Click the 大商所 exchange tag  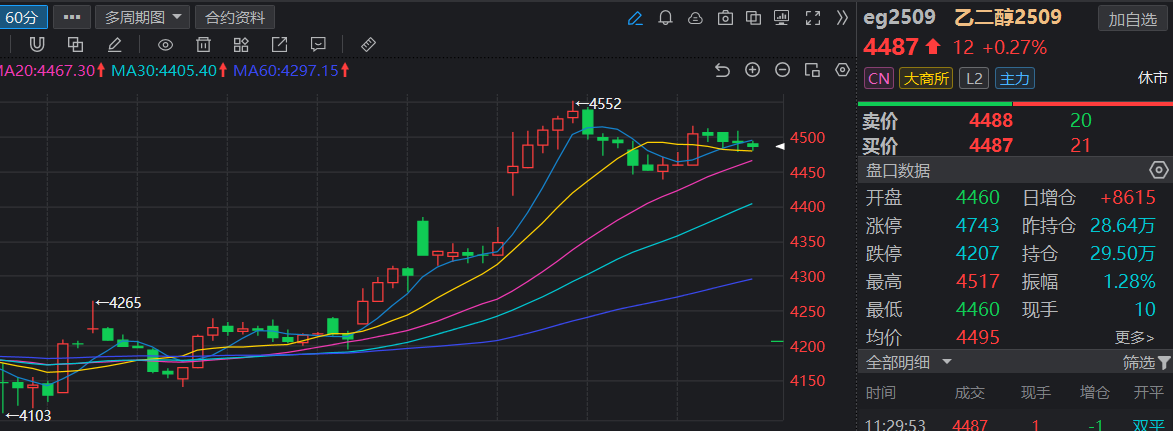[926, 79]
